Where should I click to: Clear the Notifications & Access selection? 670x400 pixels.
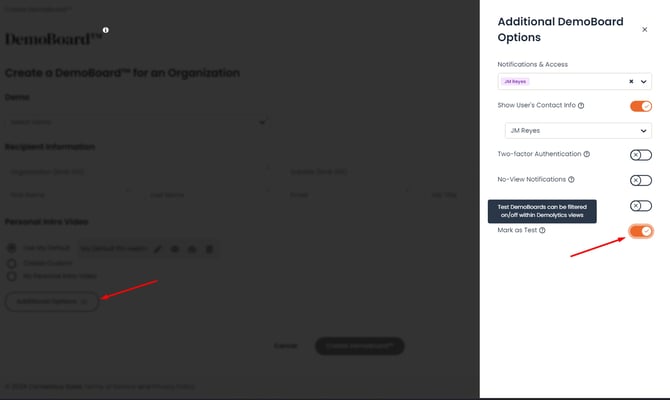pos(630,82)
